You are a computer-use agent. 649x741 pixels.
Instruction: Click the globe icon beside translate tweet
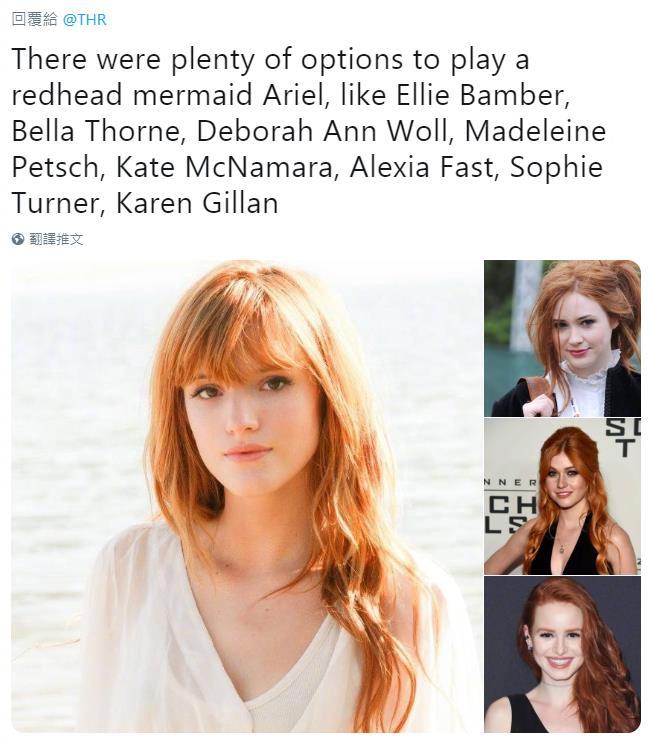(18, 239)
